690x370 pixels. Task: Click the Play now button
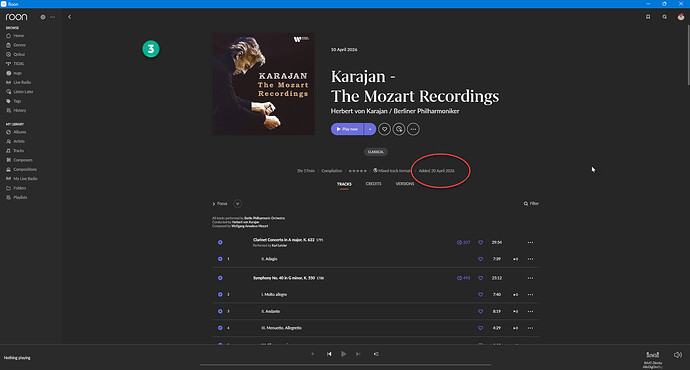tap(347, 129)
